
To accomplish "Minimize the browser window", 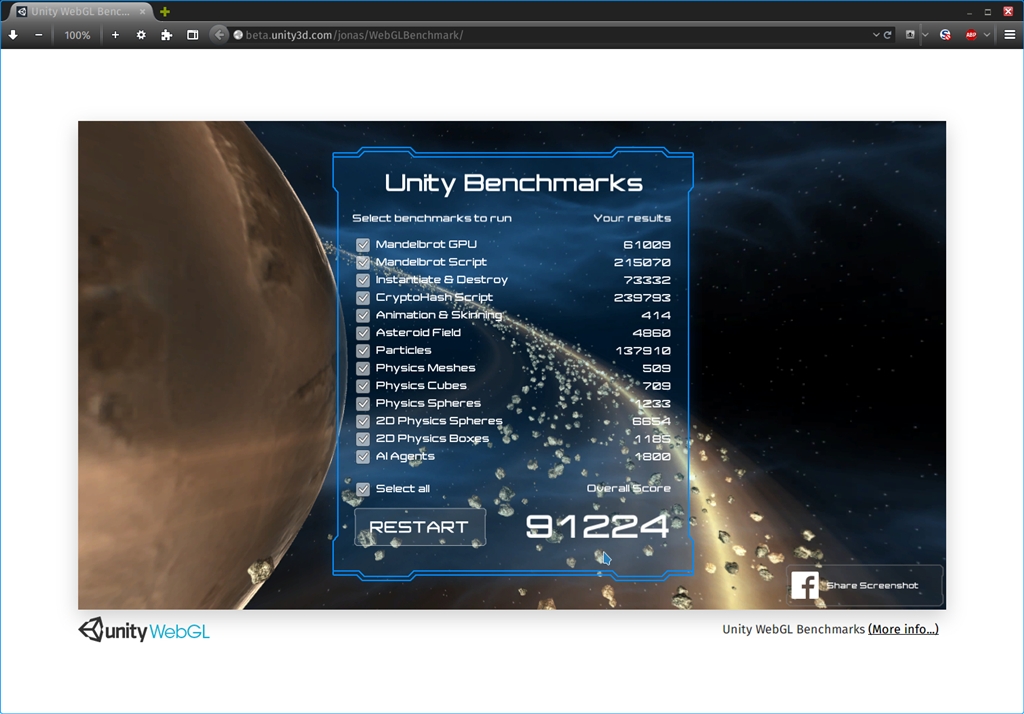I will click(x=969, y=12).
